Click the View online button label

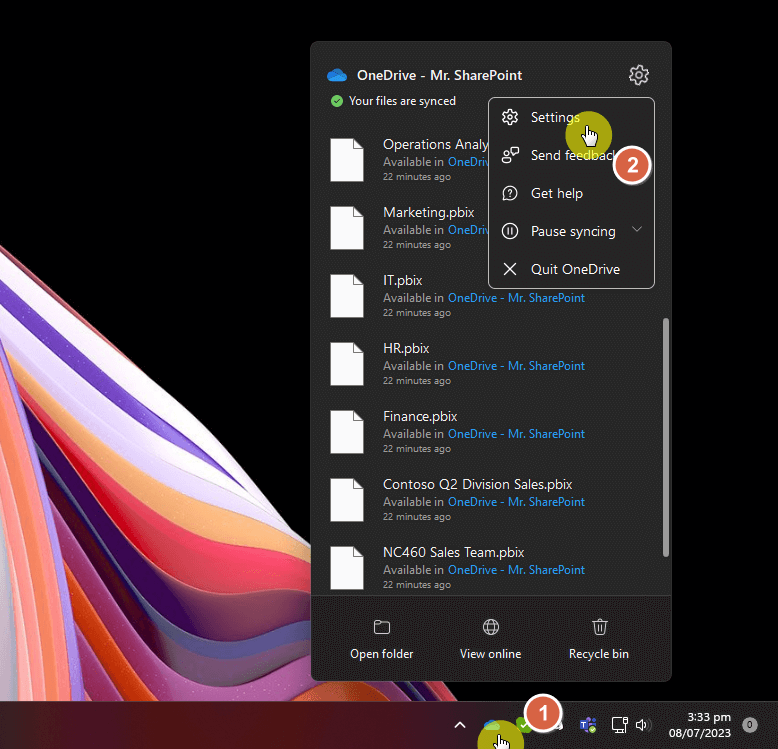[x=491, y=654]
